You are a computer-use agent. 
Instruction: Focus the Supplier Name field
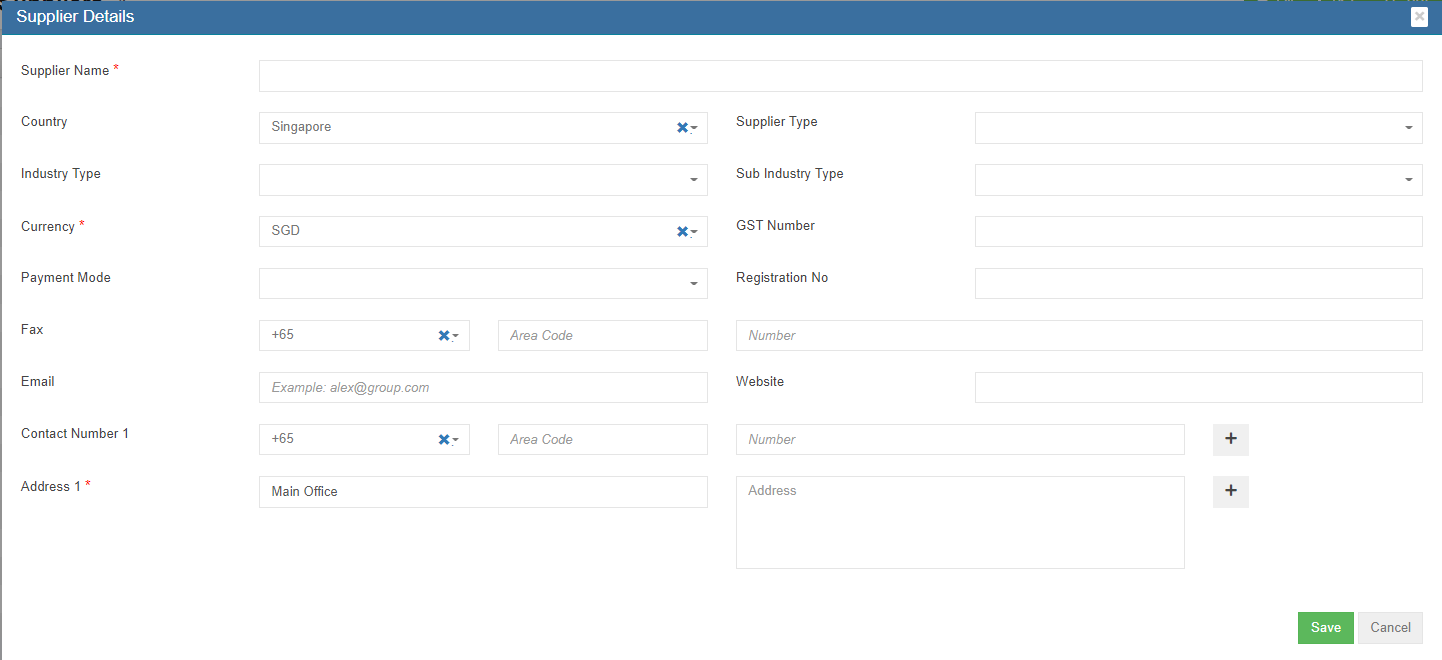click(x=840, y=76)
